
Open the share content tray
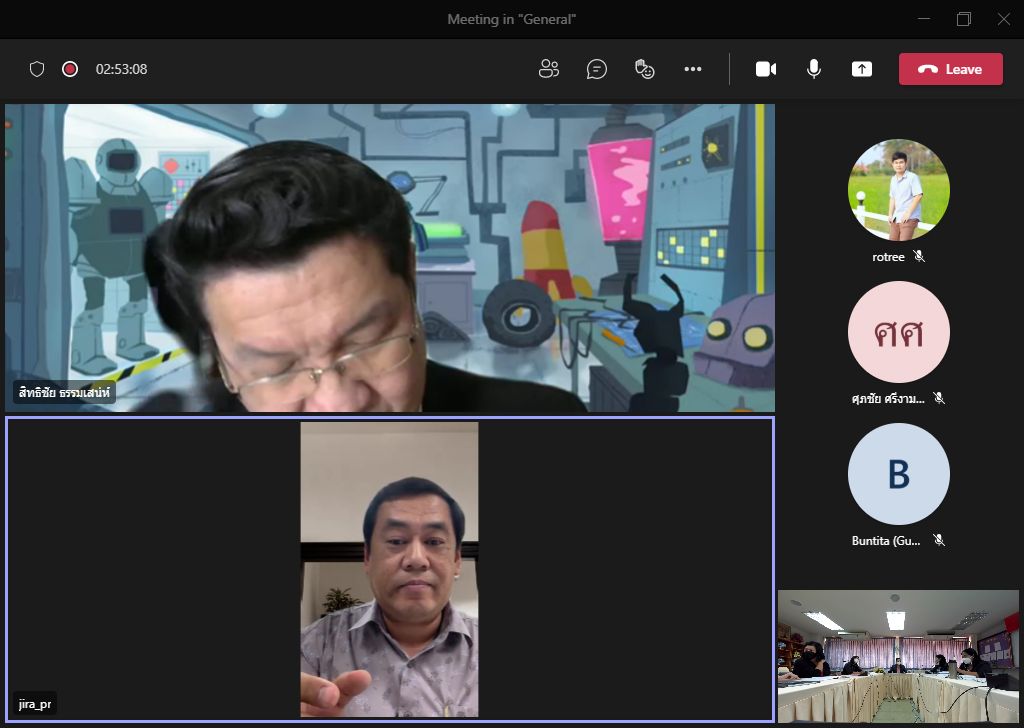[x=862, y=69]
